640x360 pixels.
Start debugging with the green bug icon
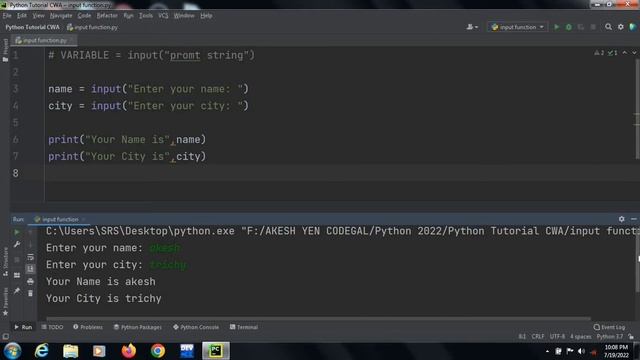[x=569, y=27]
